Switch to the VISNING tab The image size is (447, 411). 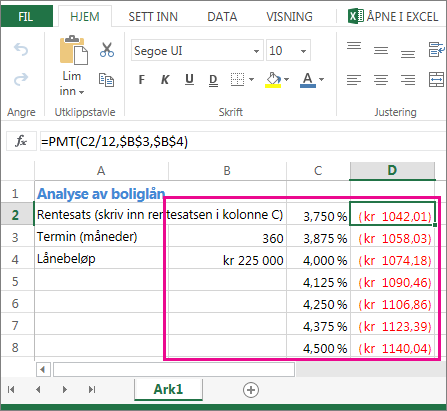(x=289, y=16)
